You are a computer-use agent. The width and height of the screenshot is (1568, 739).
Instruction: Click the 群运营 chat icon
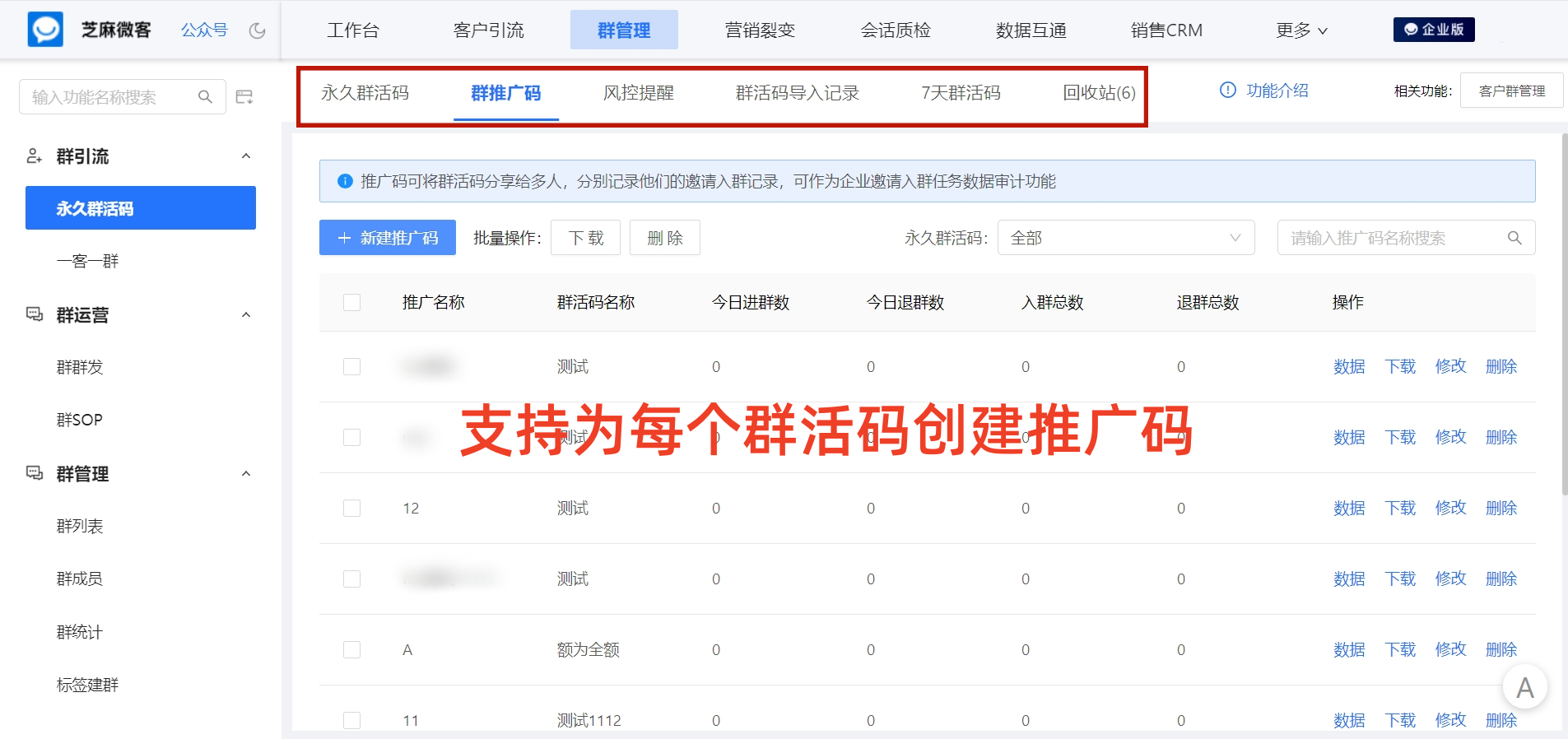pyautogui.click(x=35, y=314)
